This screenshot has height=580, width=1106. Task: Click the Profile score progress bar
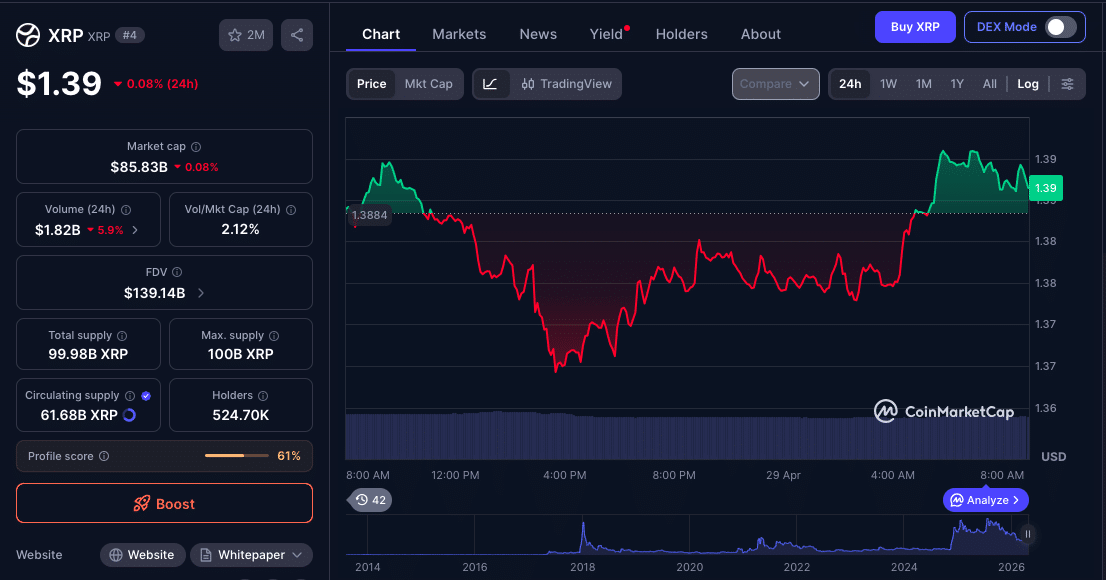pos(236,456)
